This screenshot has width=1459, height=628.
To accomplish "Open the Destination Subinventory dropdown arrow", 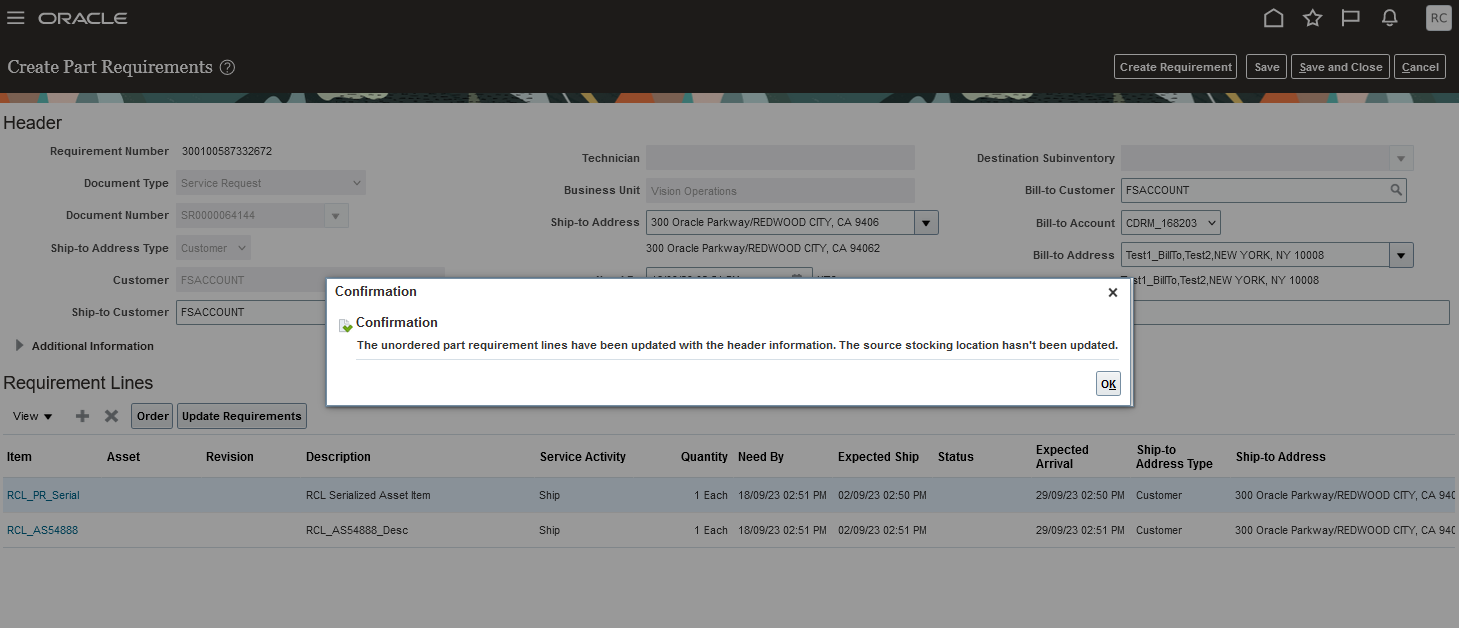I will pos(1401,158).
